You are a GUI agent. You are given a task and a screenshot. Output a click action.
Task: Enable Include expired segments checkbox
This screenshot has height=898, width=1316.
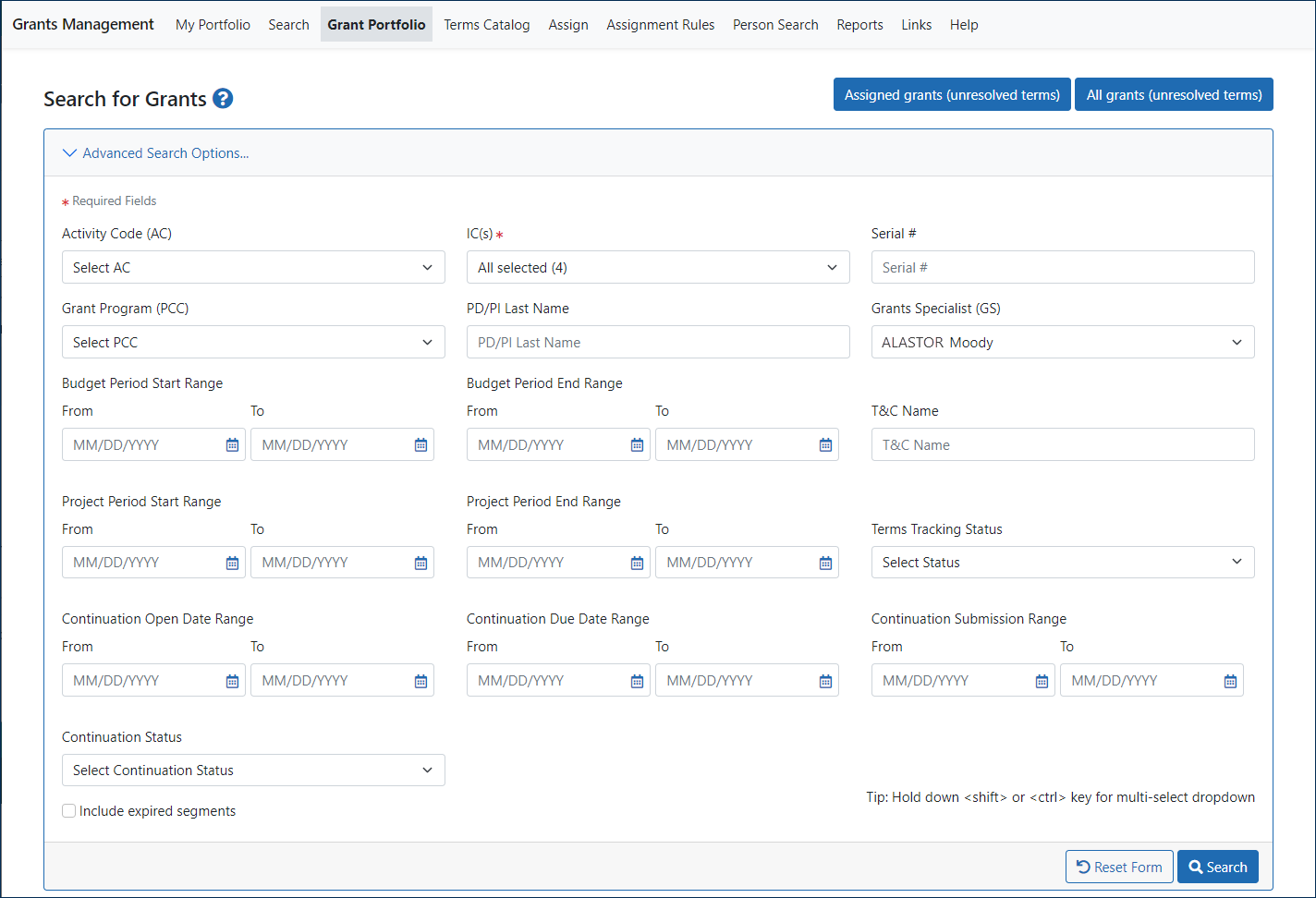[x=69, y=811]
